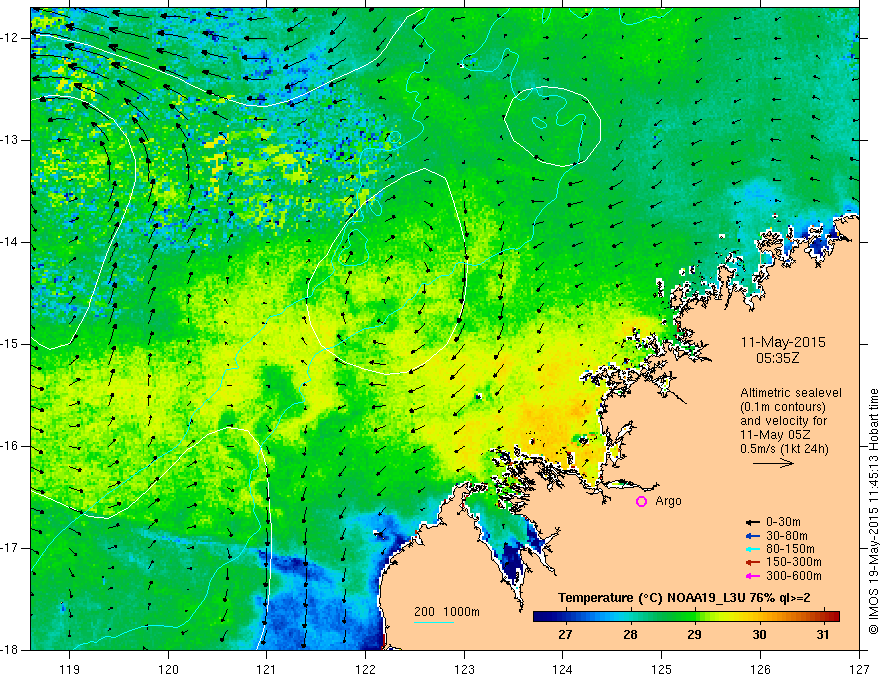880x680 pixels.
Task: Click the longitude axis label 123
Action: point(464,669)
